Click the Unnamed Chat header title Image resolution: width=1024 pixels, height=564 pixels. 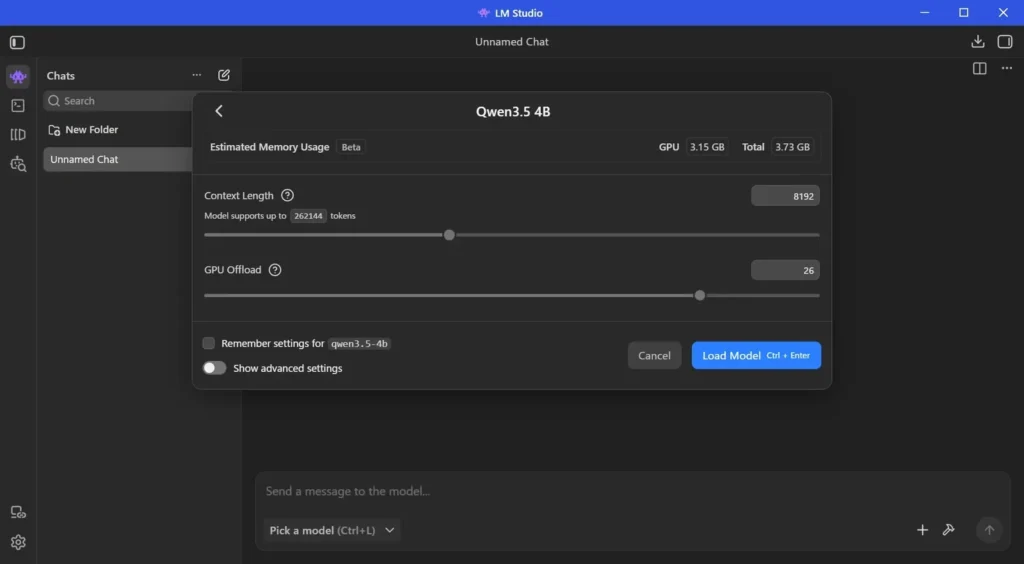click(x=512, y=42)
